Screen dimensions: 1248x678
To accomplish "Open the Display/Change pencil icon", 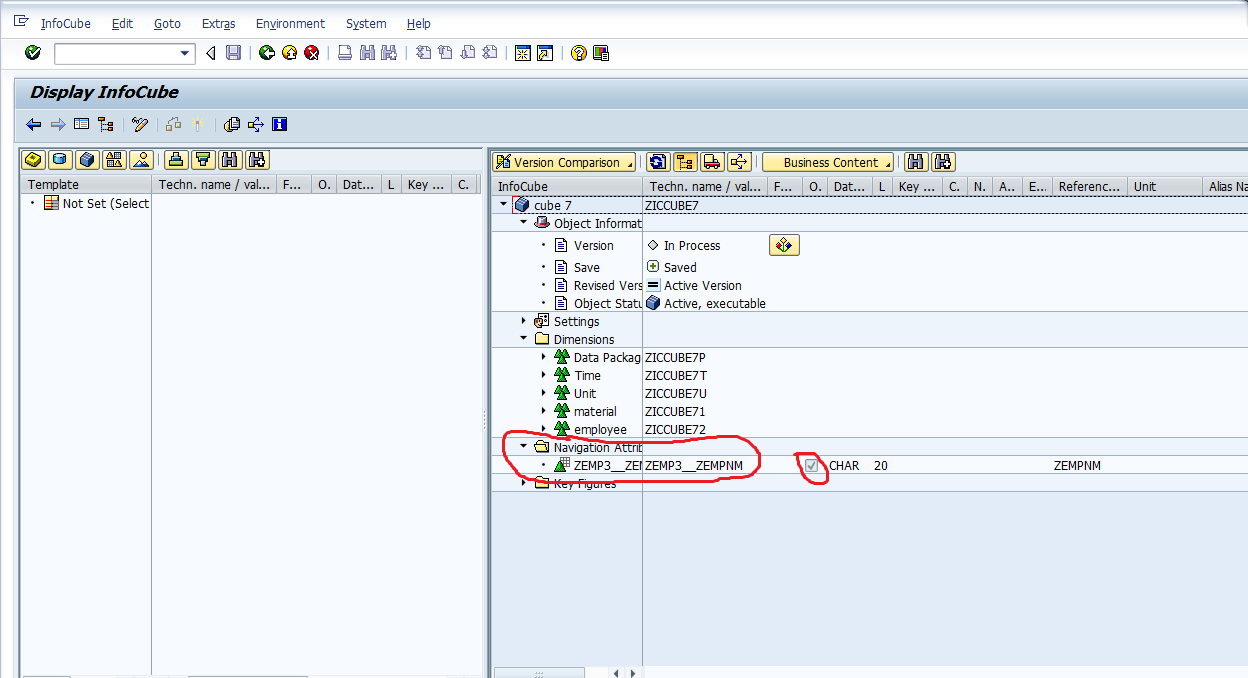I will coord(140,124).
